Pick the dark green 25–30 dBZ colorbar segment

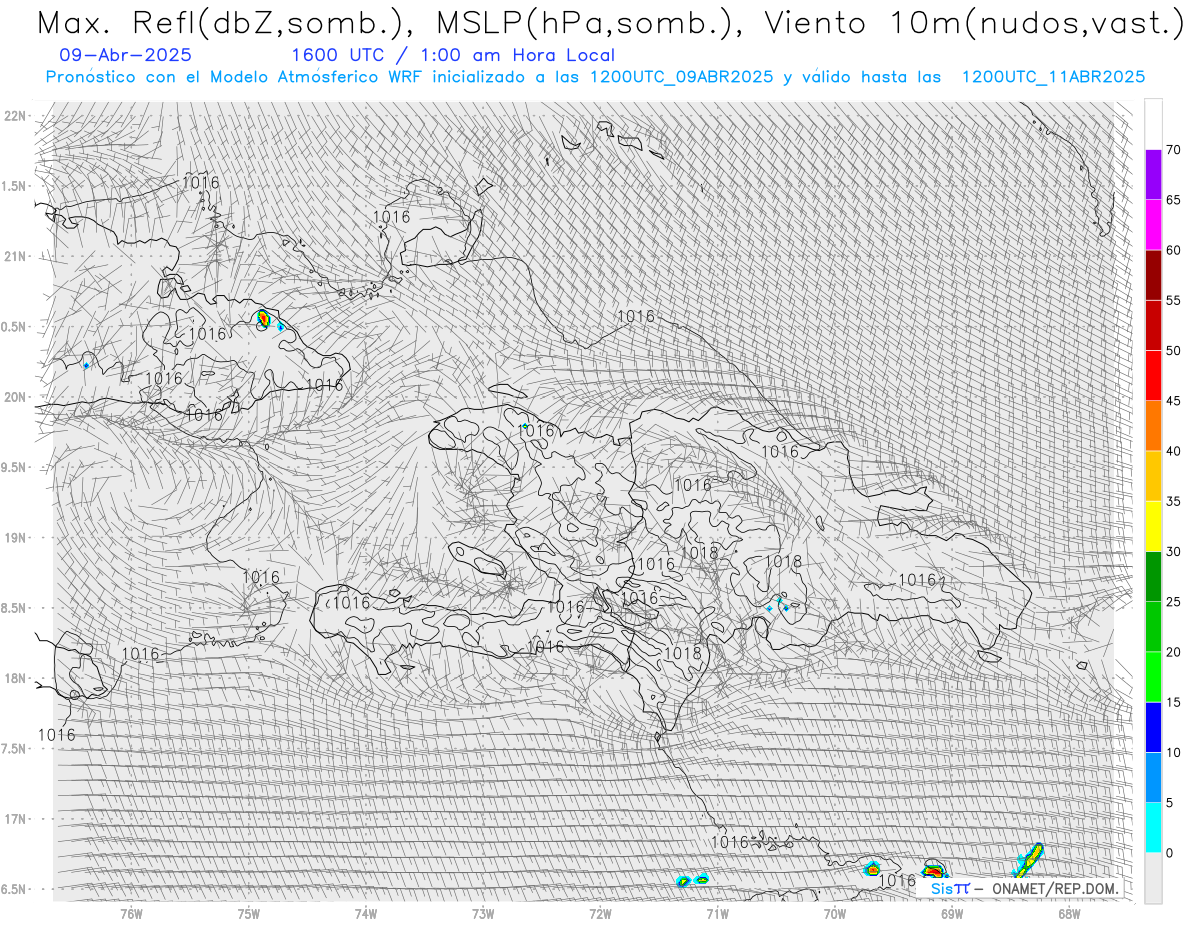[x=1153, y=576]
